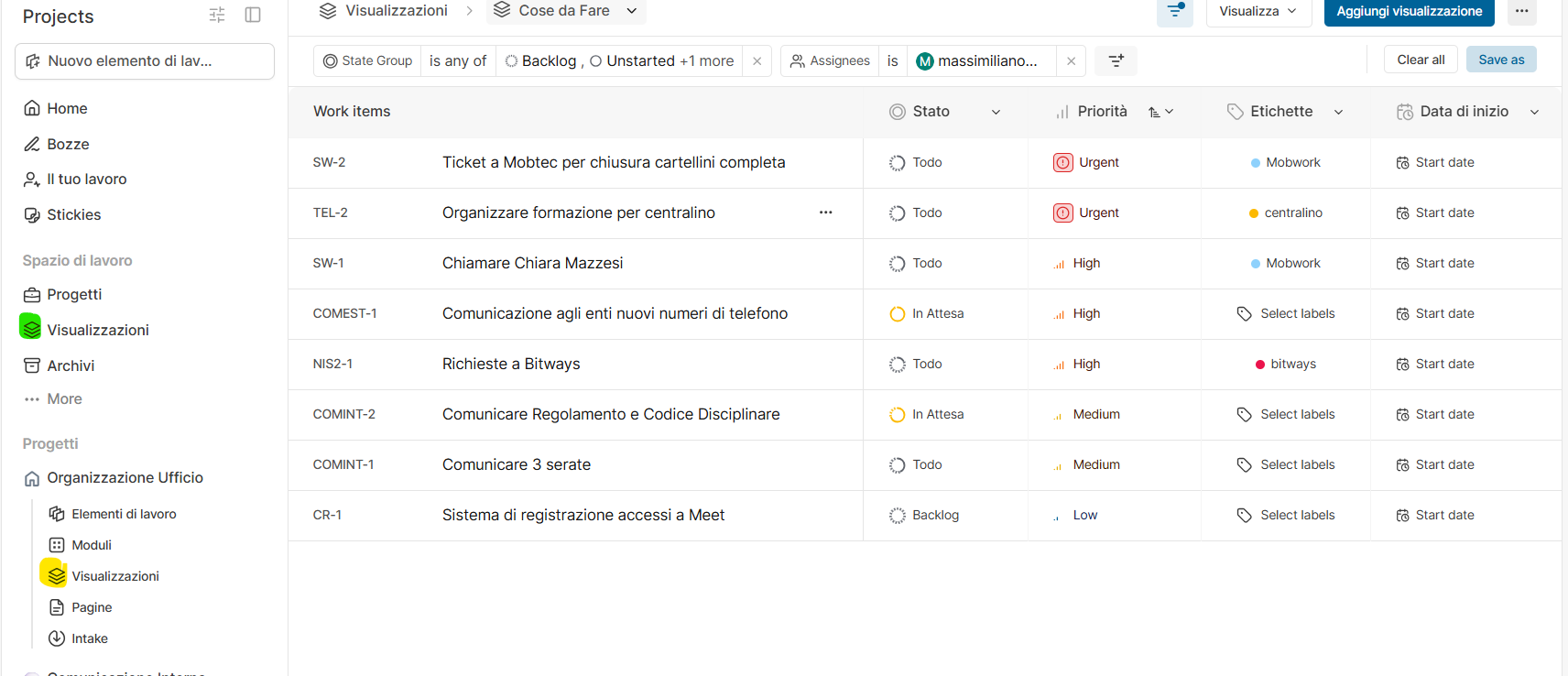Open sidebar preferences sliders icon
1568x676 pixels.
pyautogui.click(x=217, y=15)
